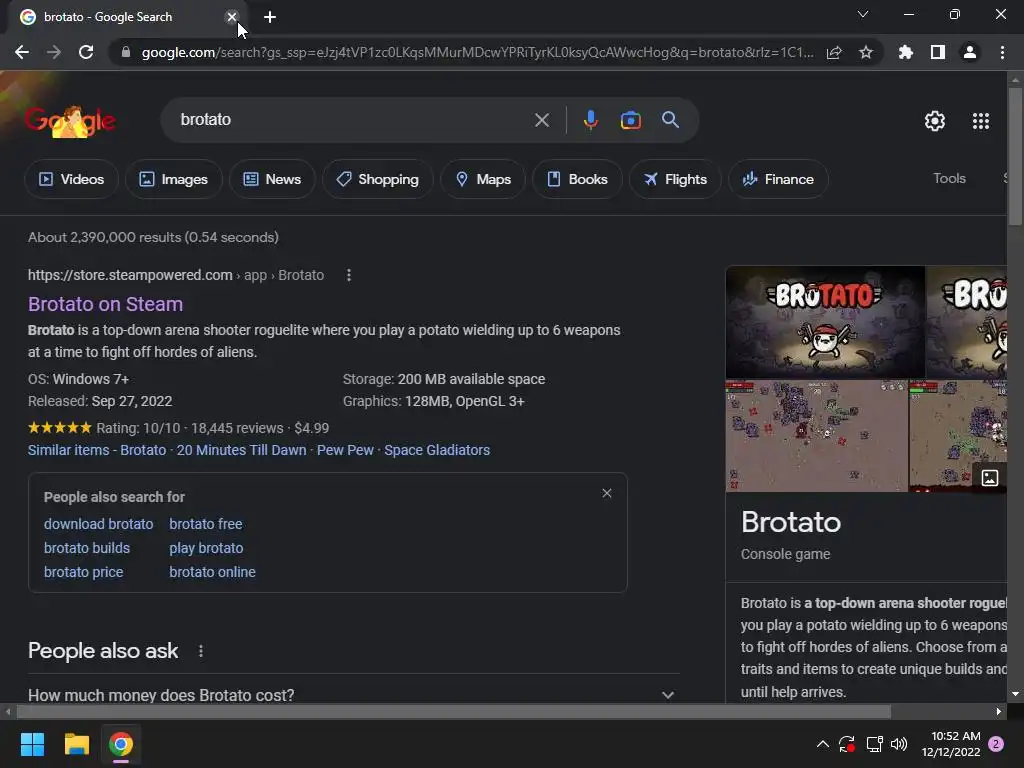Search 'download brotato' suggestion
Viewport: 1024px width, 768px height.
point(99,524)
